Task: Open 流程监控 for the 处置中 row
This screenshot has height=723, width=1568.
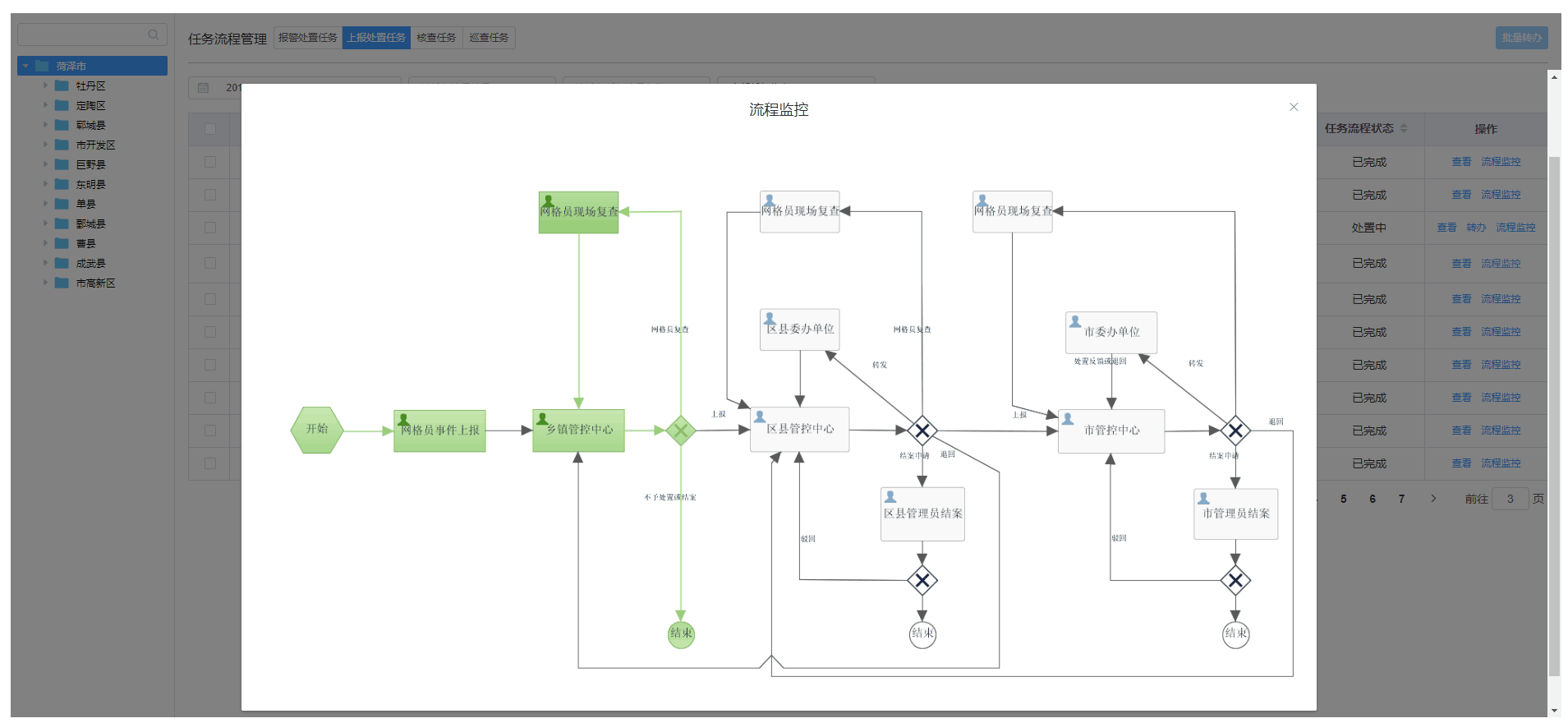Action: coord(1515,228)
